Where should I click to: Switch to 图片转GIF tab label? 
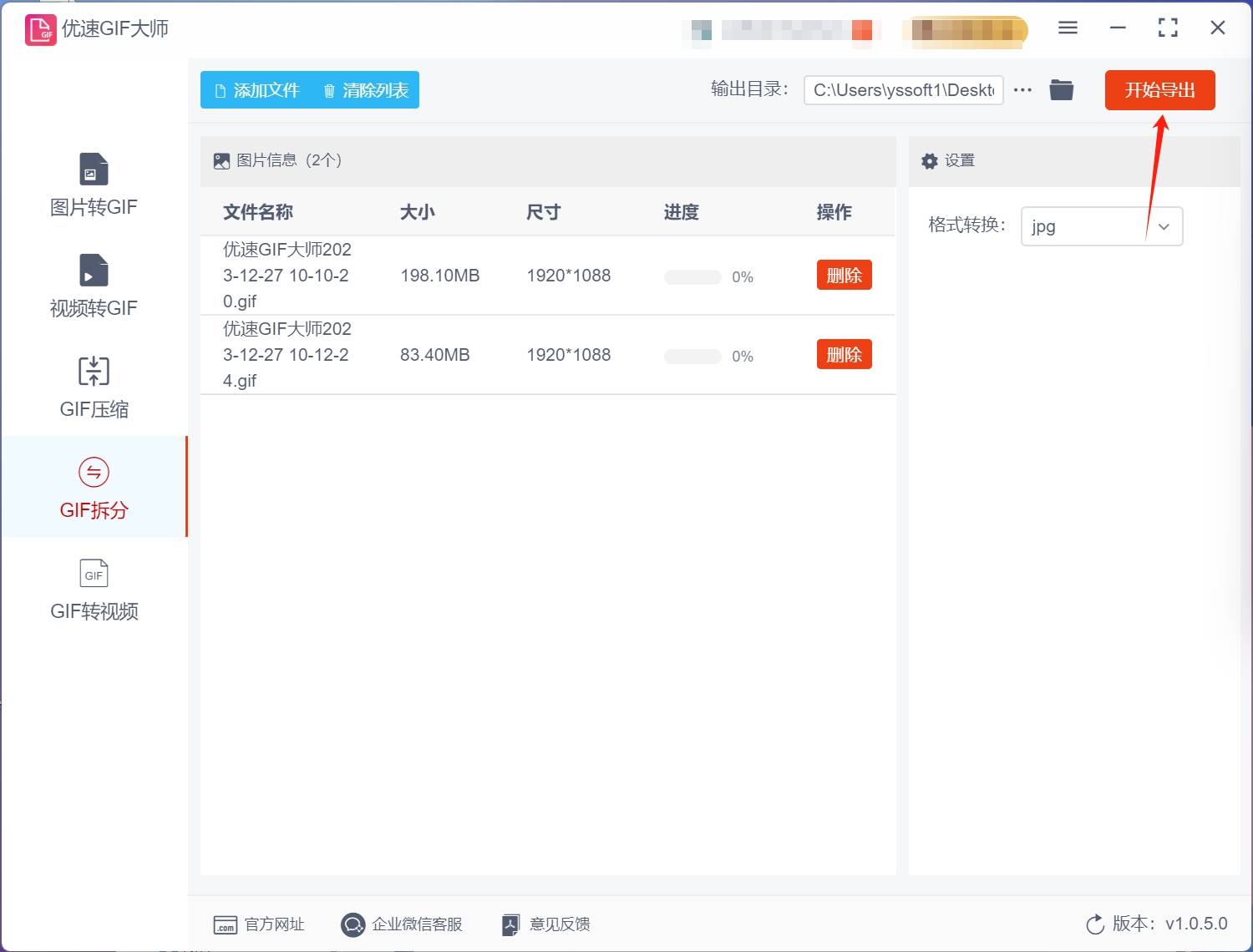(x=94, y=207)
